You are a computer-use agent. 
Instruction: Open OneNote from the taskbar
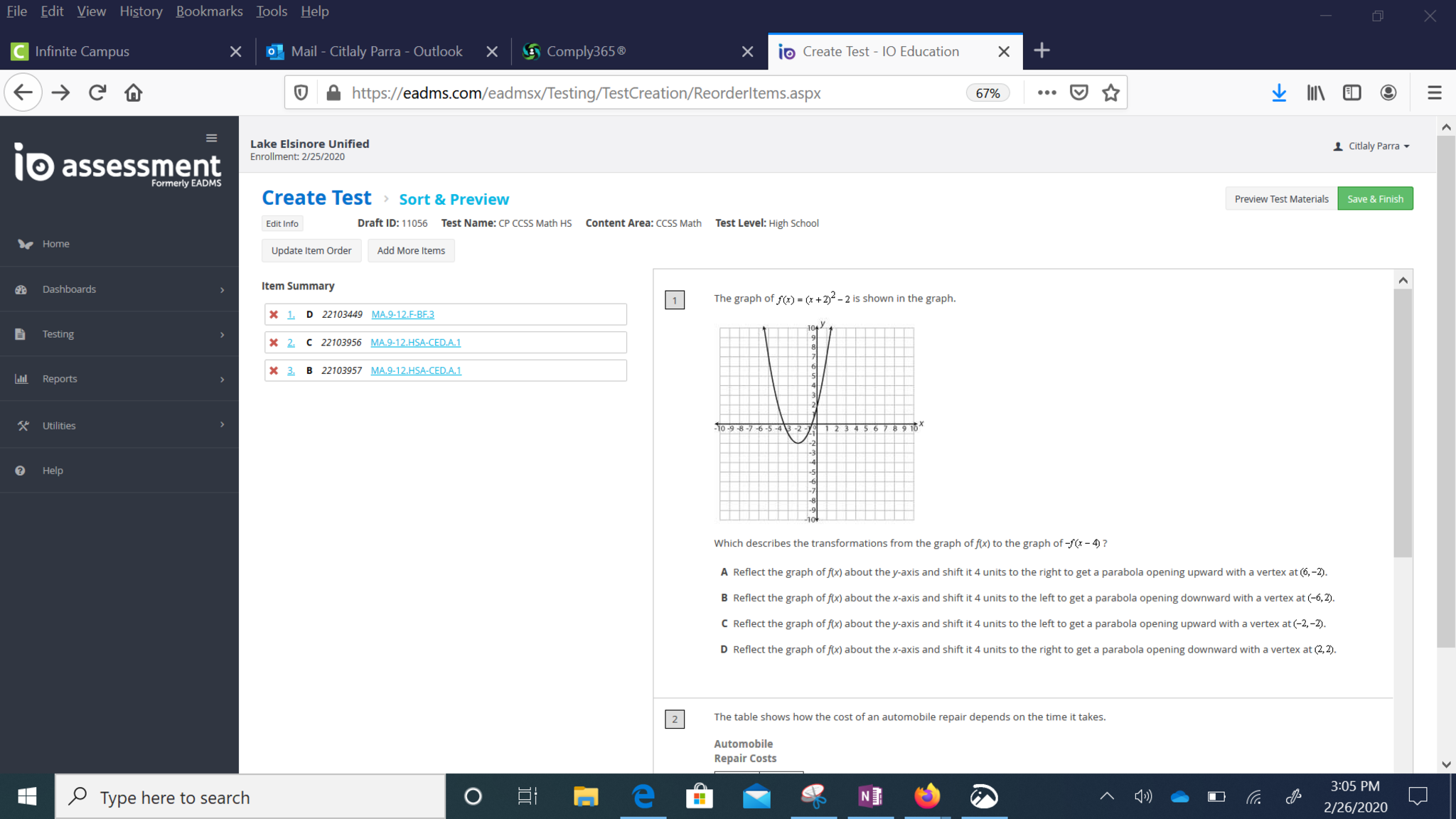(x=870, y=796)
